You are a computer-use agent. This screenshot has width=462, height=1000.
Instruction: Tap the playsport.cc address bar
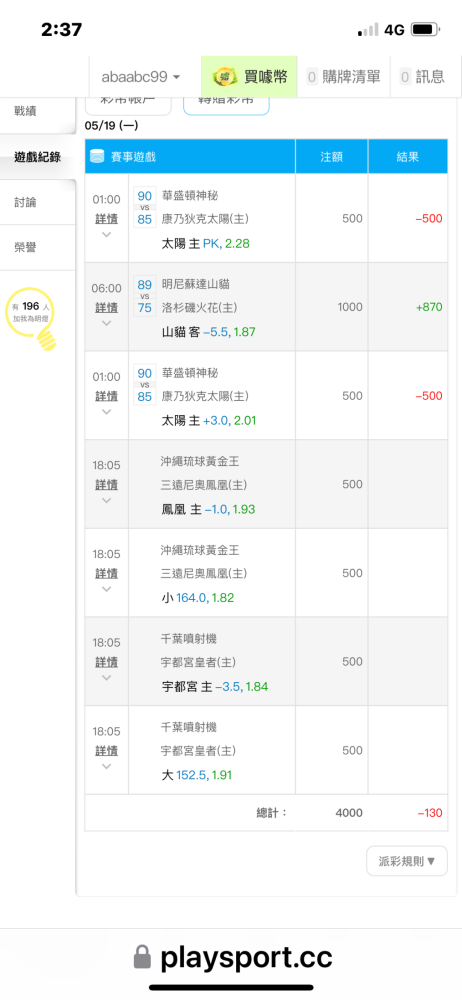pos(231,958)
